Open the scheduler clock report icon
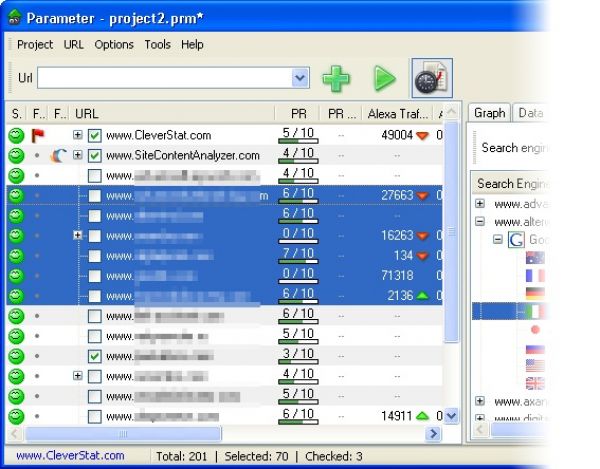The height and width of the screenshot is (469, 600). (x=432, y=78)
